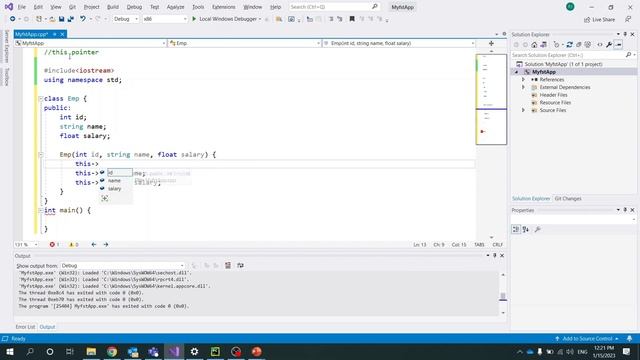Open Google Chrome from the taskbar
640x360 pixels.
tap(112, 351)
